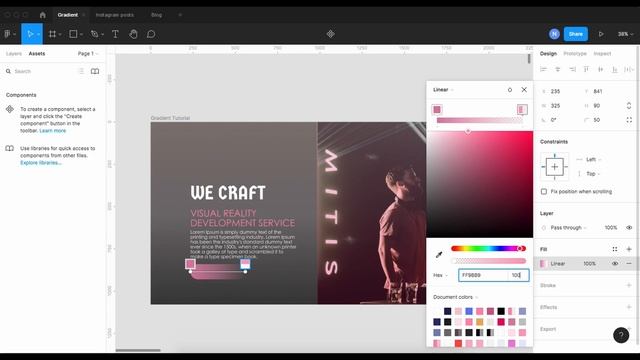Toggle assets list view icon
Image resolution: width=640 pixels, height=360 pixels.
81,71
